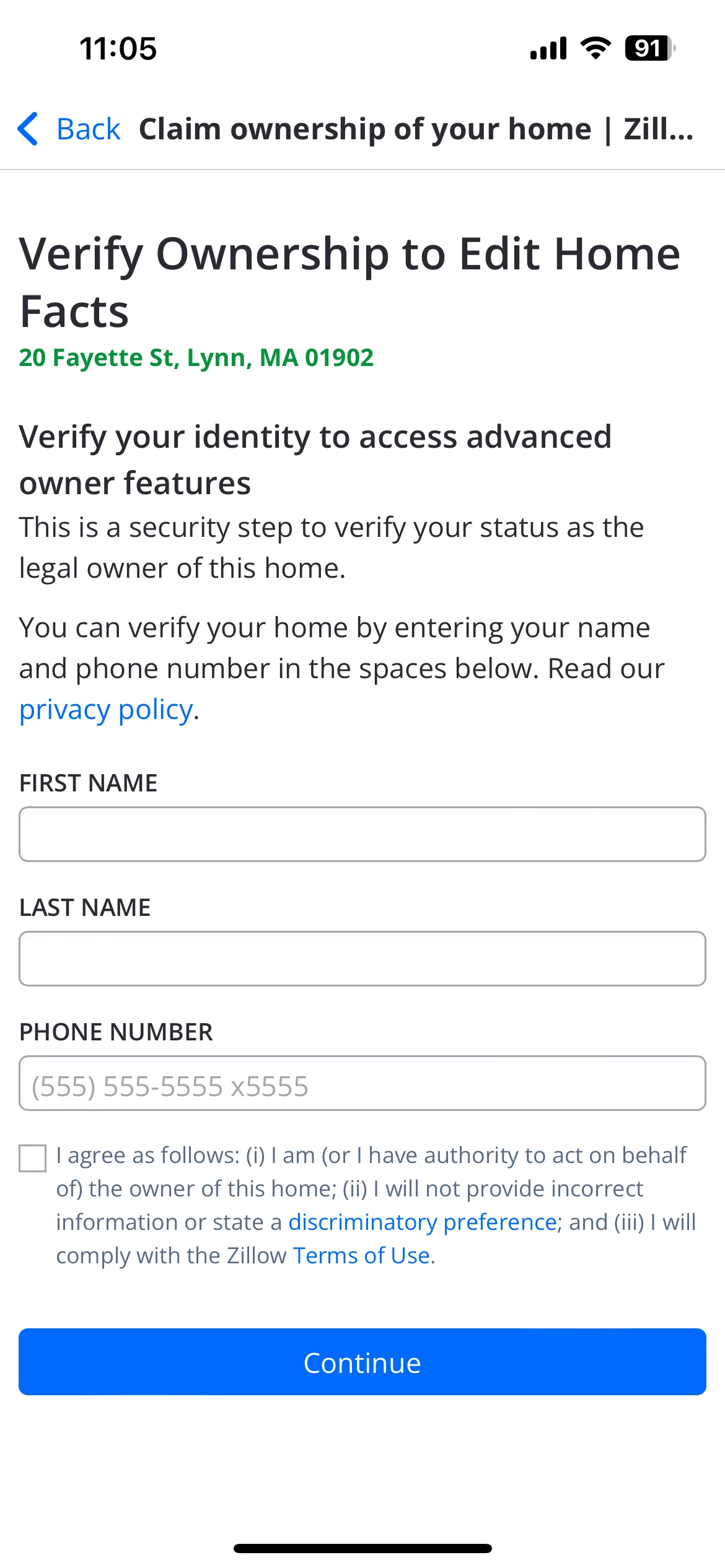Image resolution: width=725 pixels, height=1568 pixels.
Task: Tap the 11:05 clock in status bar
Action: click(118, 48)
